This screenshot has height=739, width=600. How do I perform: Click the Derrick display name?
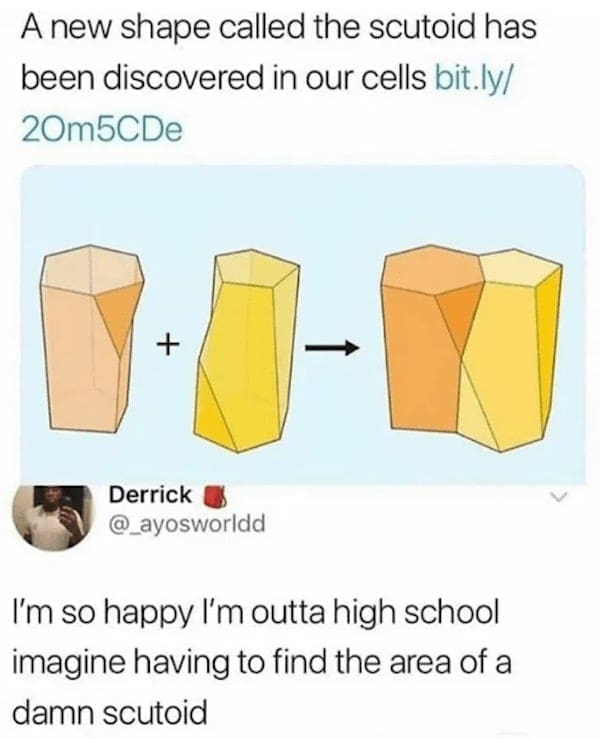coord(151,495)
